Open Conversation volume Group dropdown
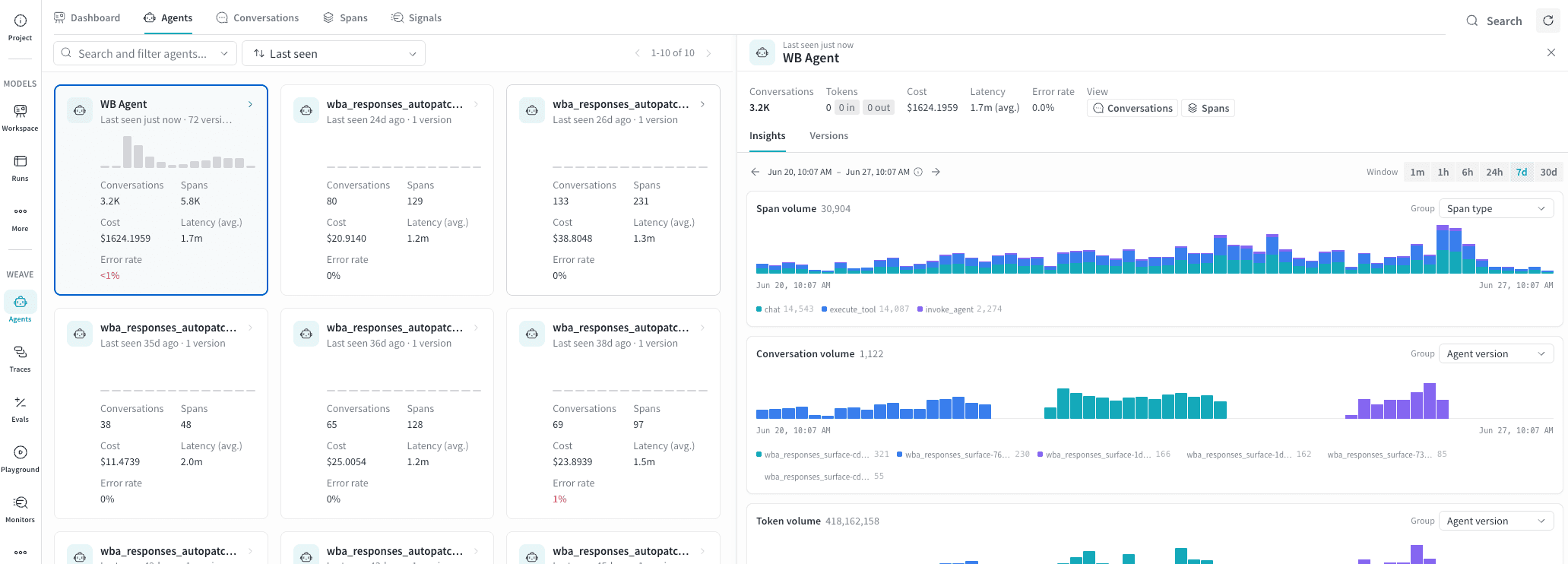Screen dimensions: 1568x564 (x=1497, y=353)
